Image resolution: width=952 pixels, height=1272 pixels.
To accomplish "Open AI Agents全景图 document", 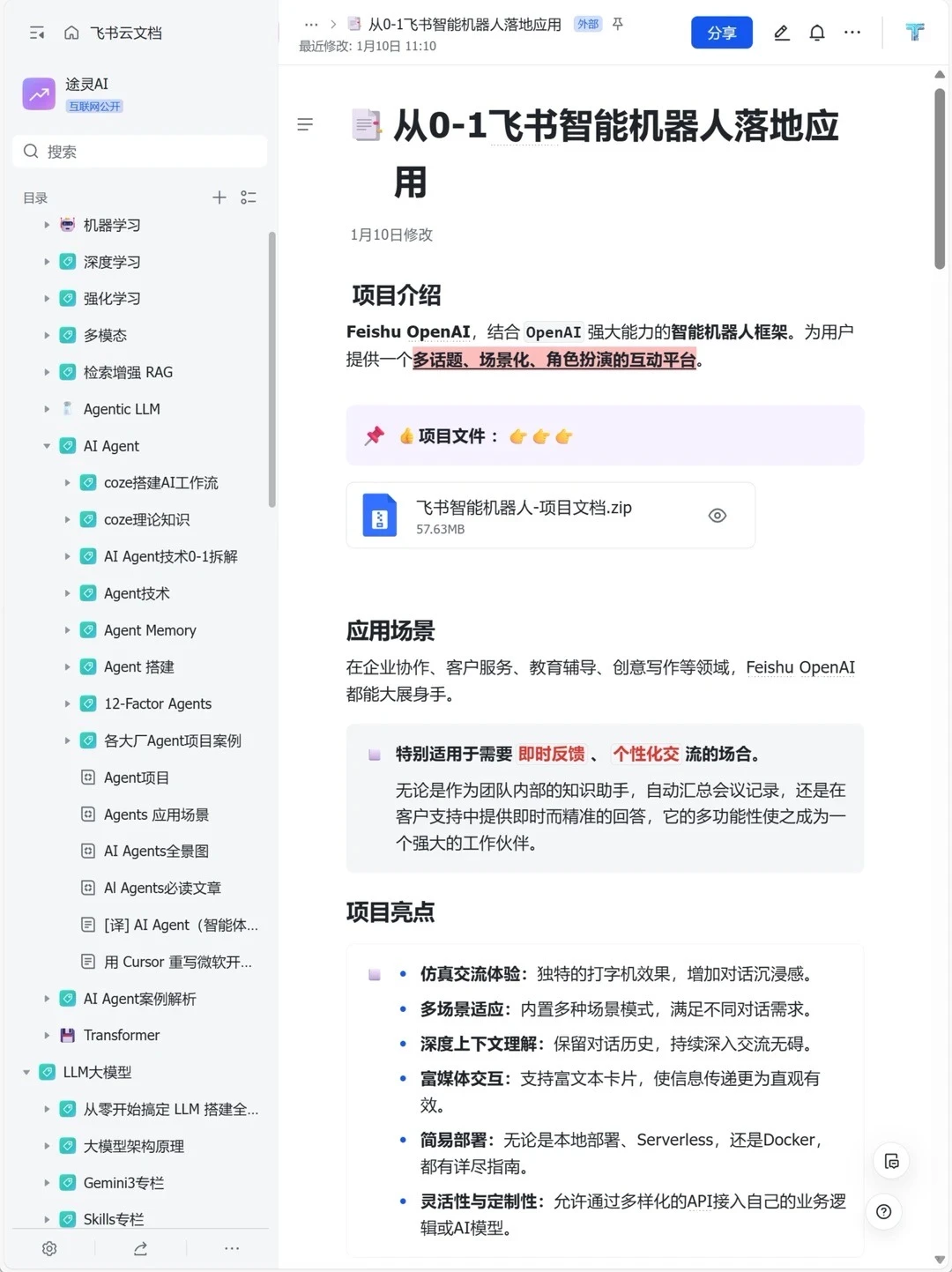I will (x=156, y=851).
